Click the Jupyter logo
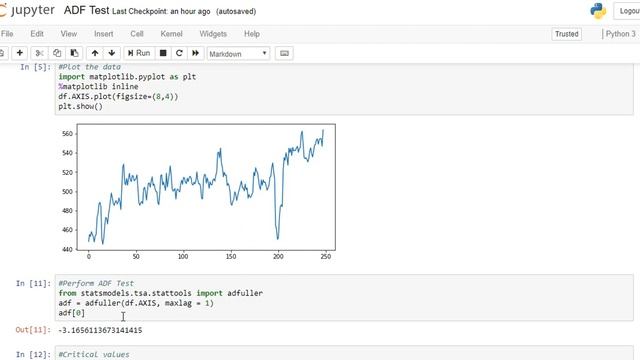This screenshot has height=360, width=640. pyautogui.click(x=27, y=11)
